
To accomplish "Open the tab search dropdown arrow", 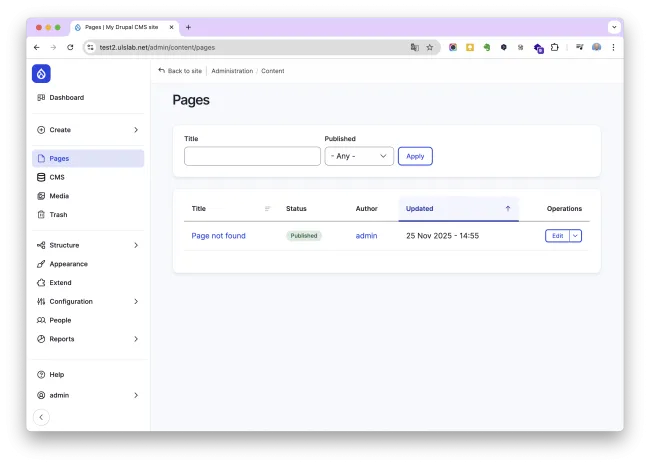I will (x=614, y=27).
